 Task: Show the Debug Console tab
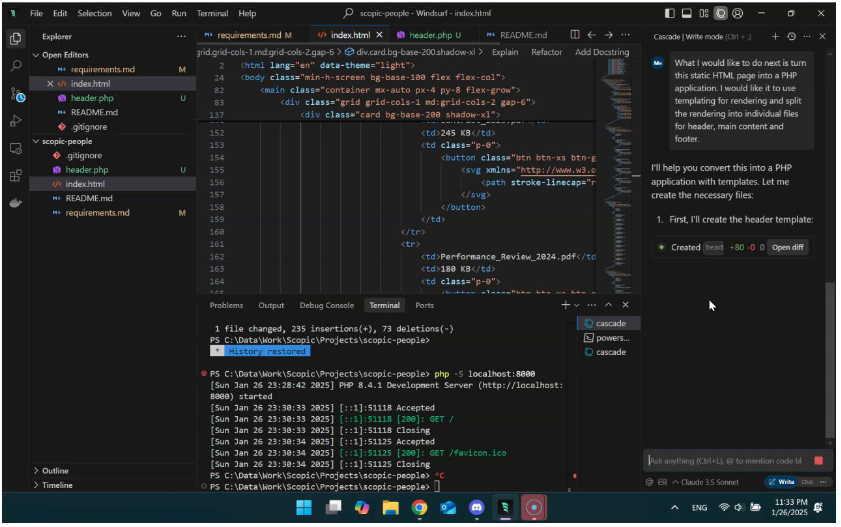coord(327,306)
